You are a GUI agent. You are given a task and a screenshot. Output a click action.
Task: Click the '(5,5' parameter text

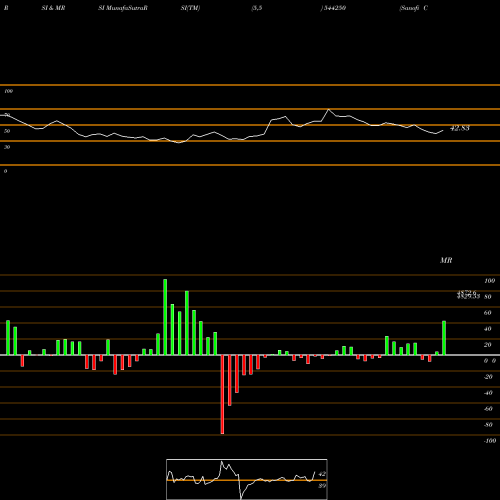point(257,8)
